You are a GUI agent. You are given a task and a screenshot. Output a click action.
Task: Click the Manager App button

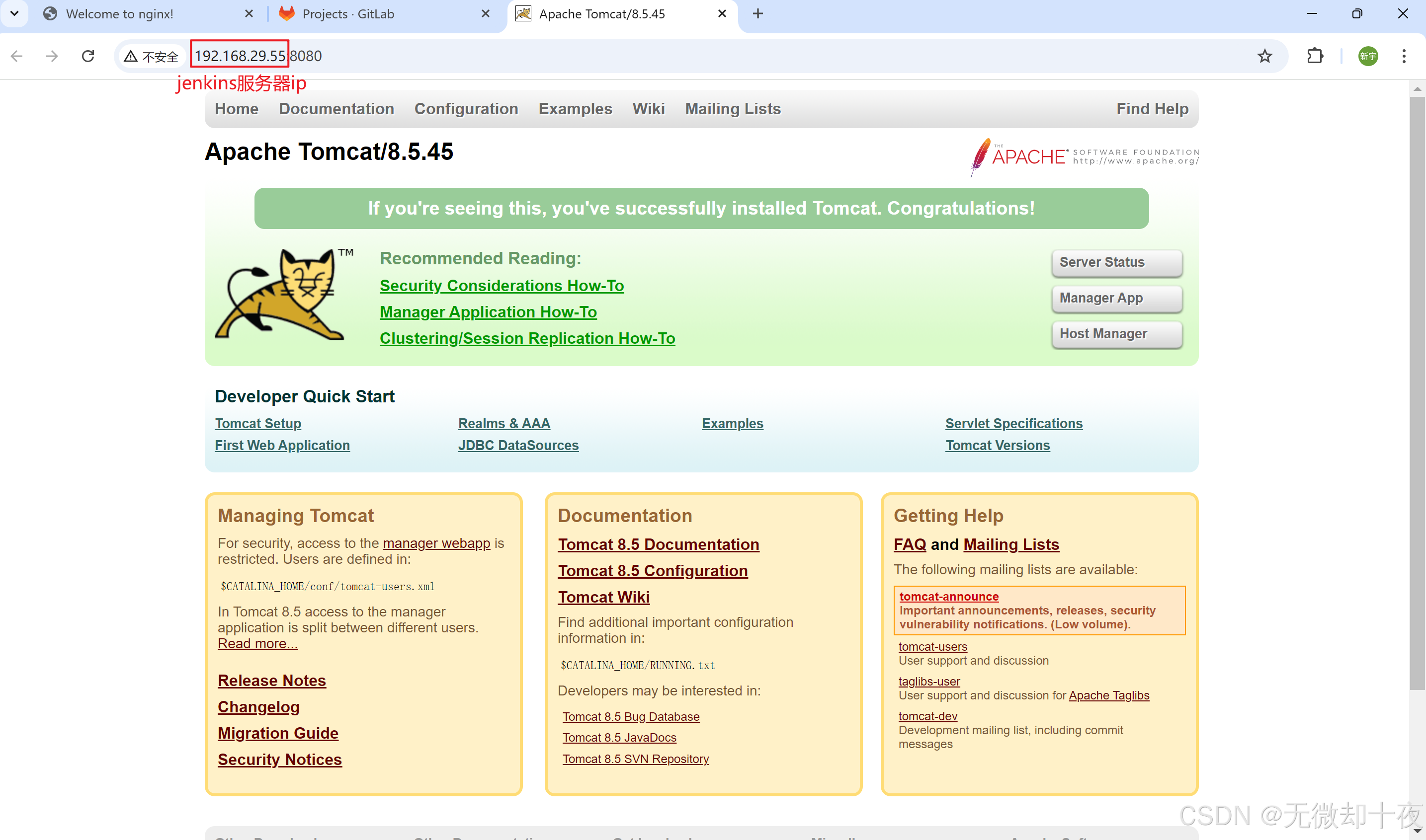coord(1116,299)
